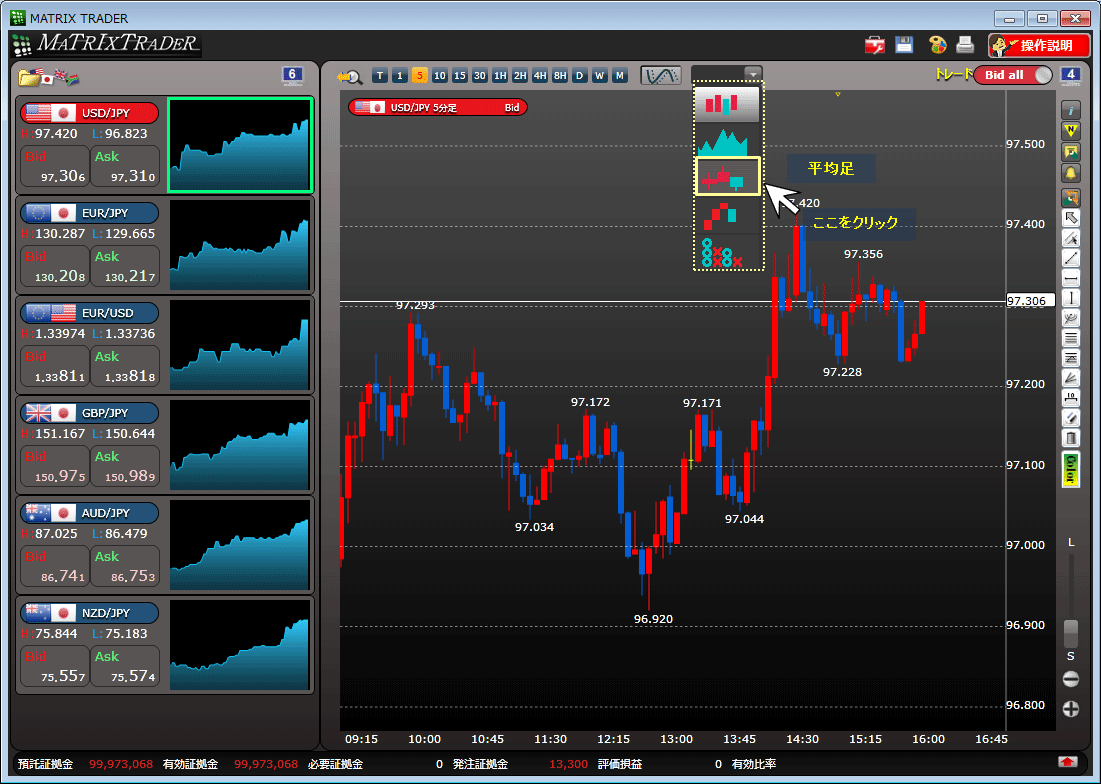
Task: Click the USD/JPY Bid price box
Action: click(55, 166)
